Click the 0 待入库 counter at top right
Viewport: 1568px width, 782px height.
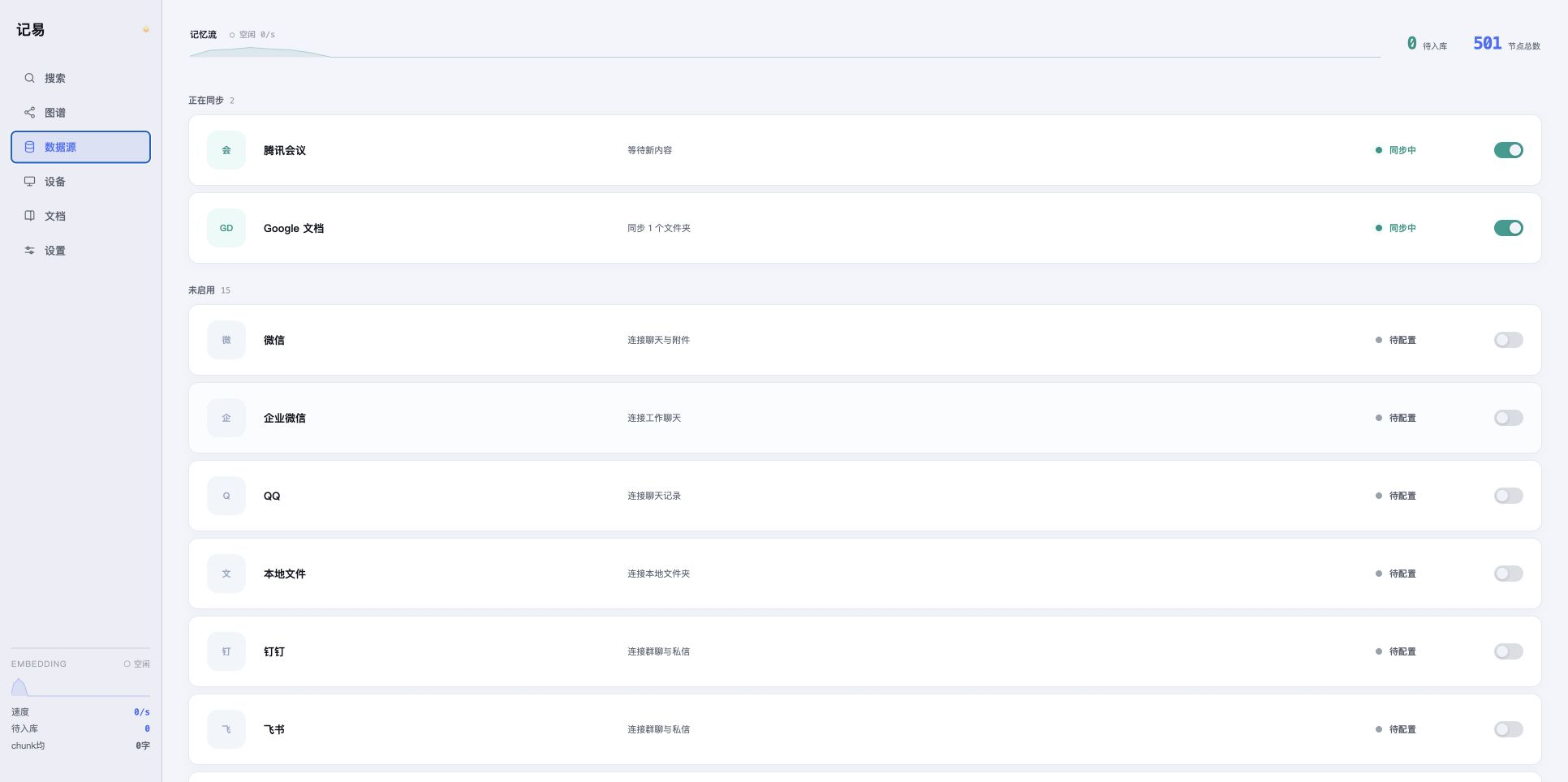point(1427,44)
